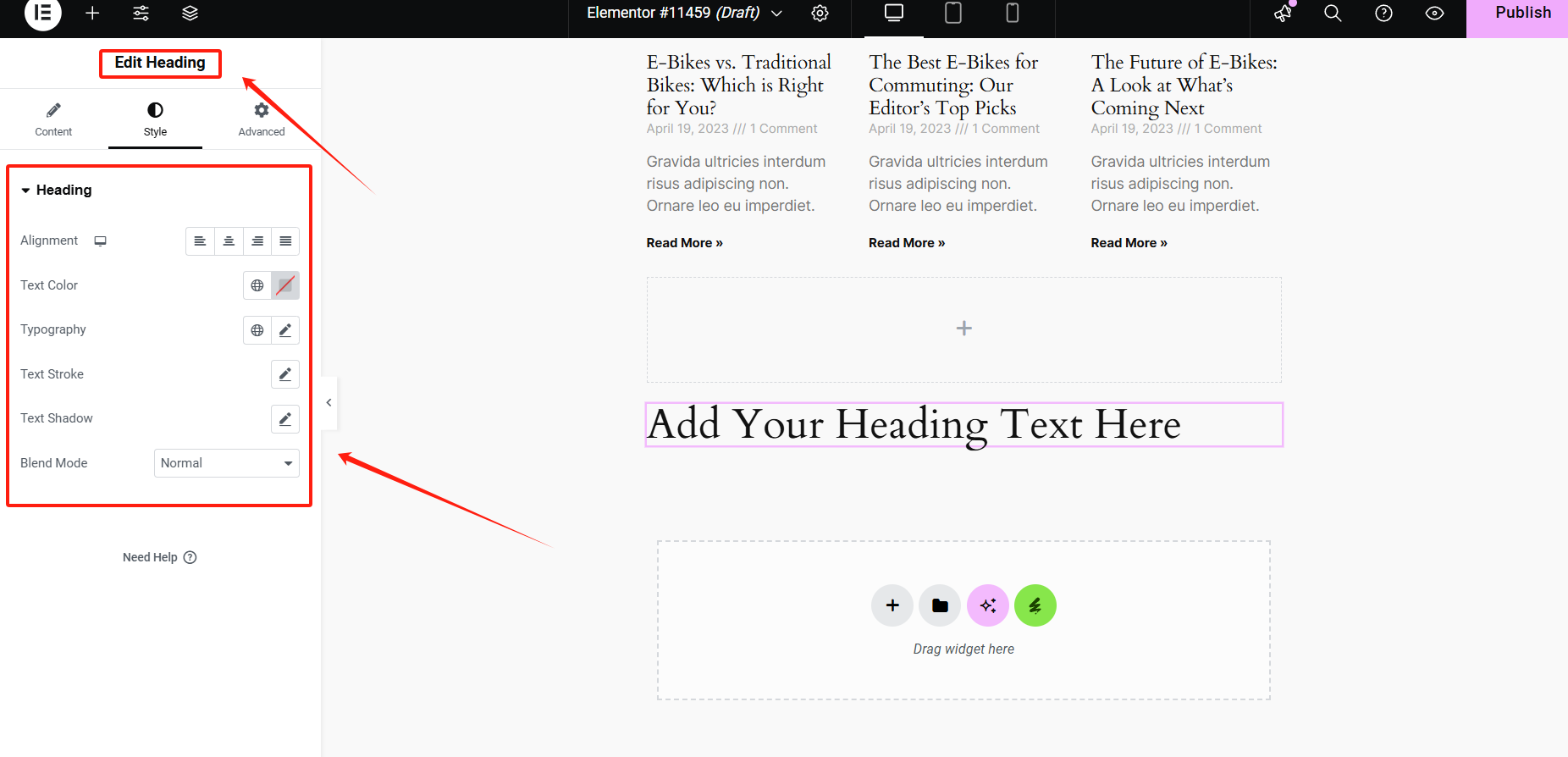
Task: Click the Add Element plus icon
Action: point(92,14)
